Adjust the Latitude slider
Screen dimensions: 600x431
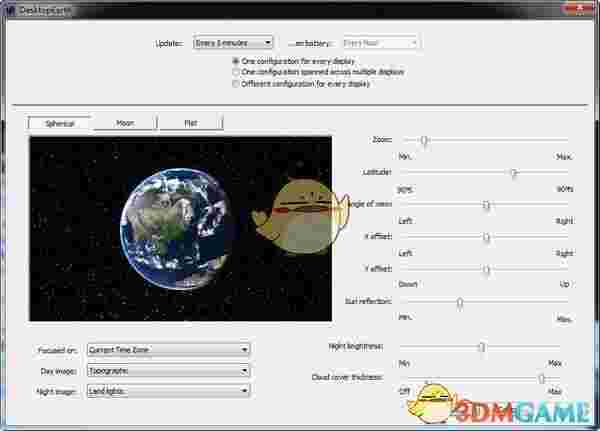point(513,173)
